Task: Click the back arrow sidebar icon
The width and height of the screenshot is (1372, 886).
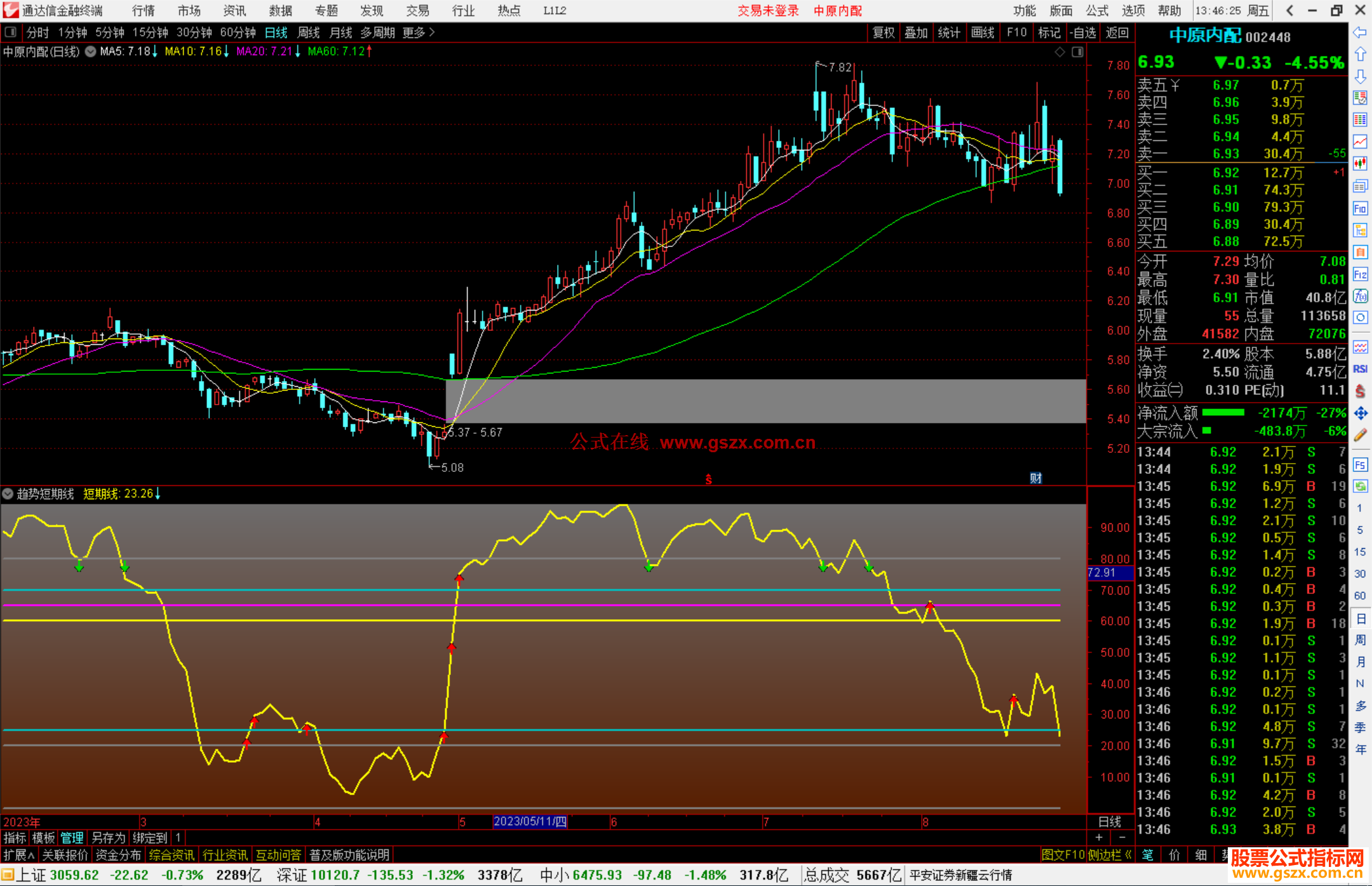Action: tap(1360, 32)
